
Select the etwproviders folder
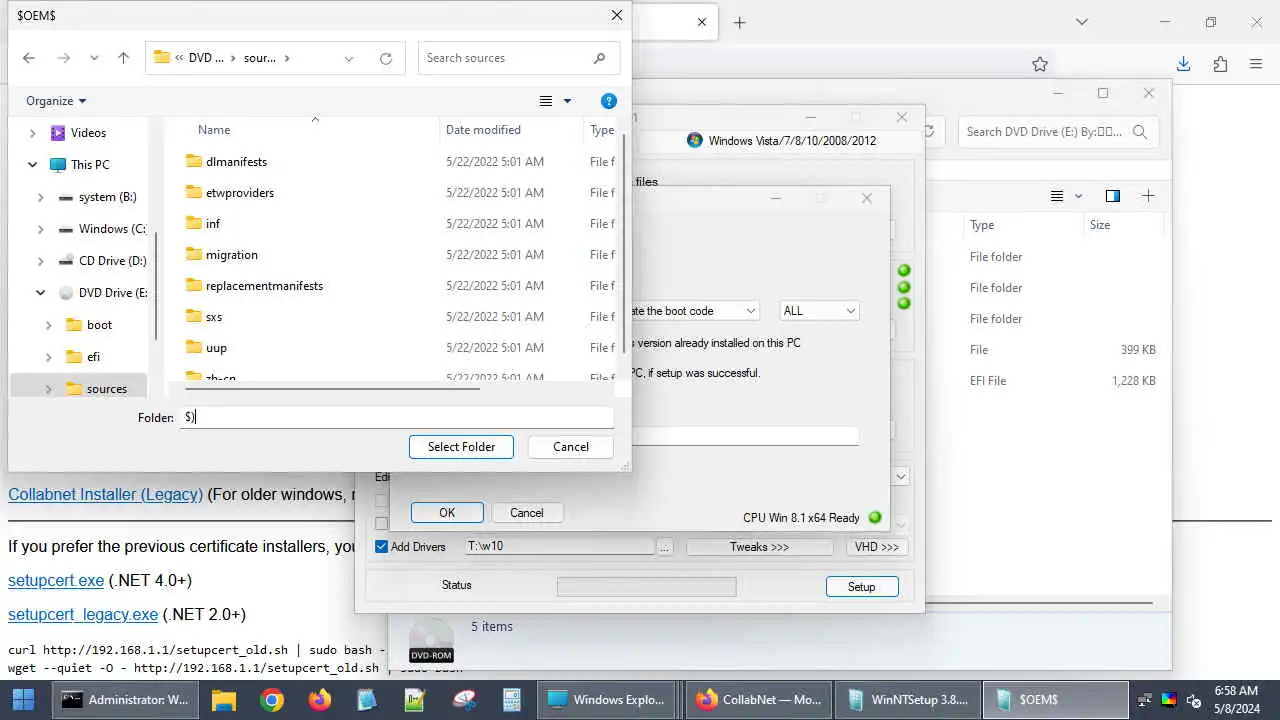[x=240, y=193]
